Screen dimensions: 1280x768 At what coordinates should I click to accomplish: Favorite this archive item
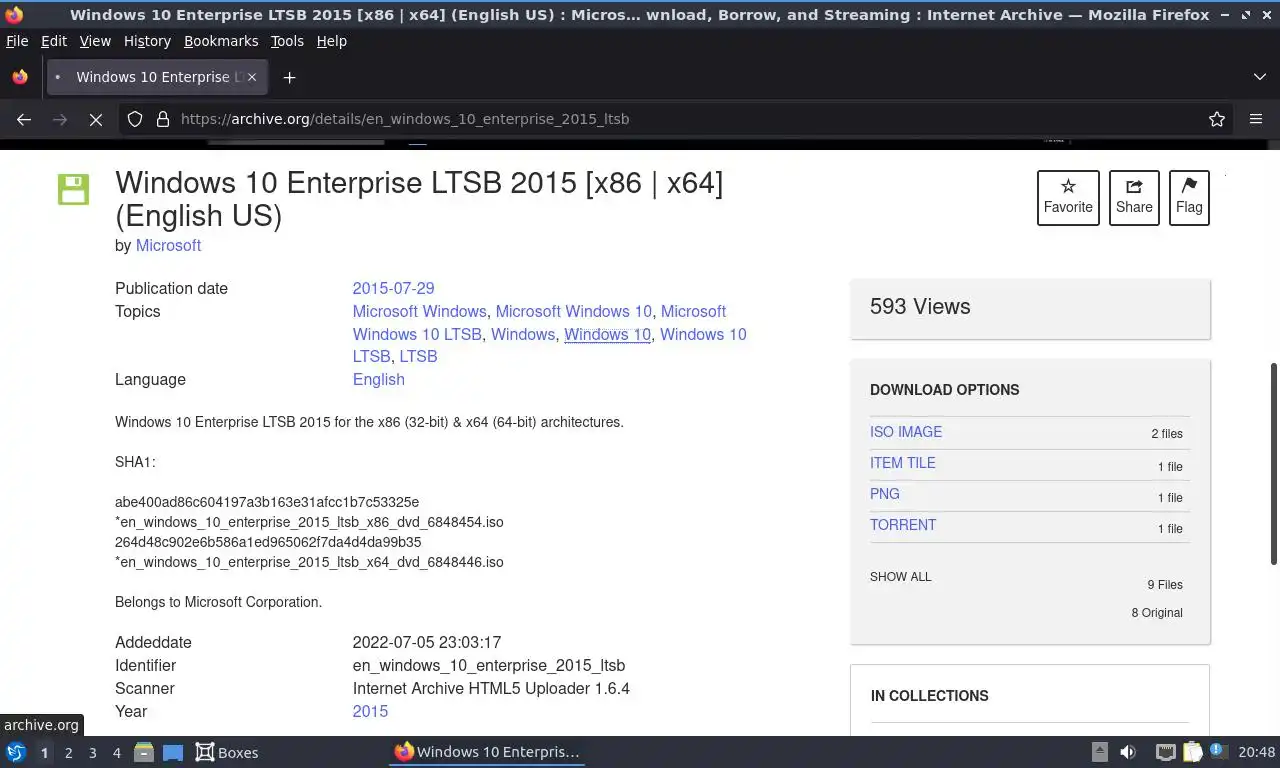[1068, 197]
